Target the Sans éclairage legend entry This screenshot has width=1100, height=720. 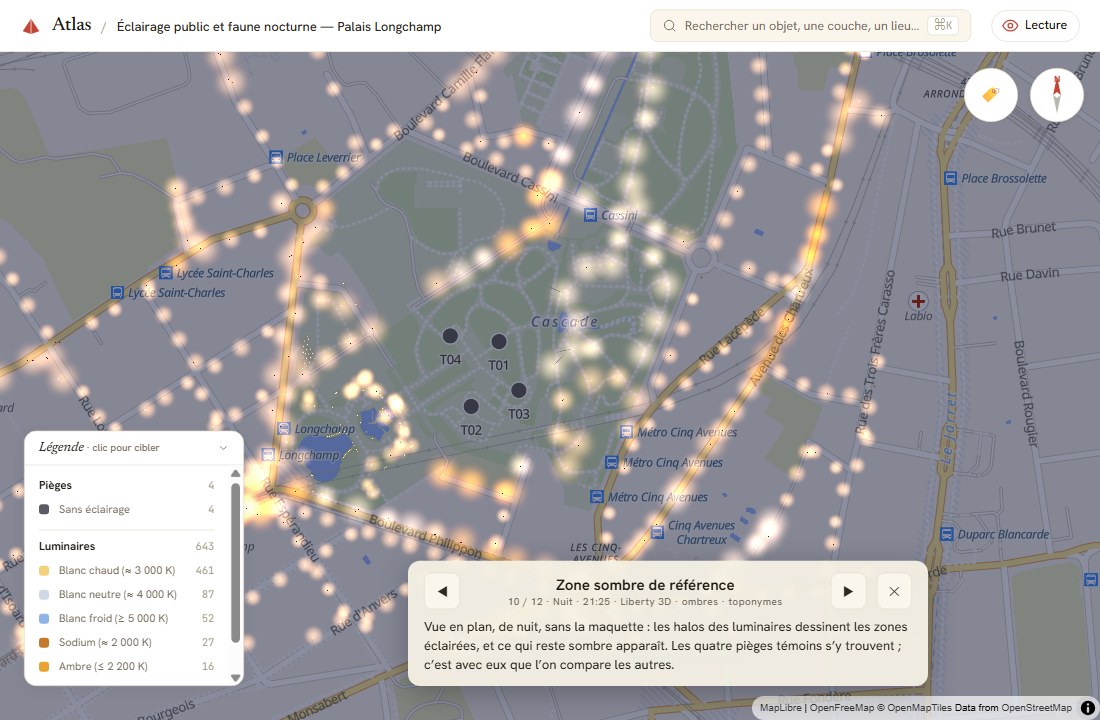pos(127,509)
